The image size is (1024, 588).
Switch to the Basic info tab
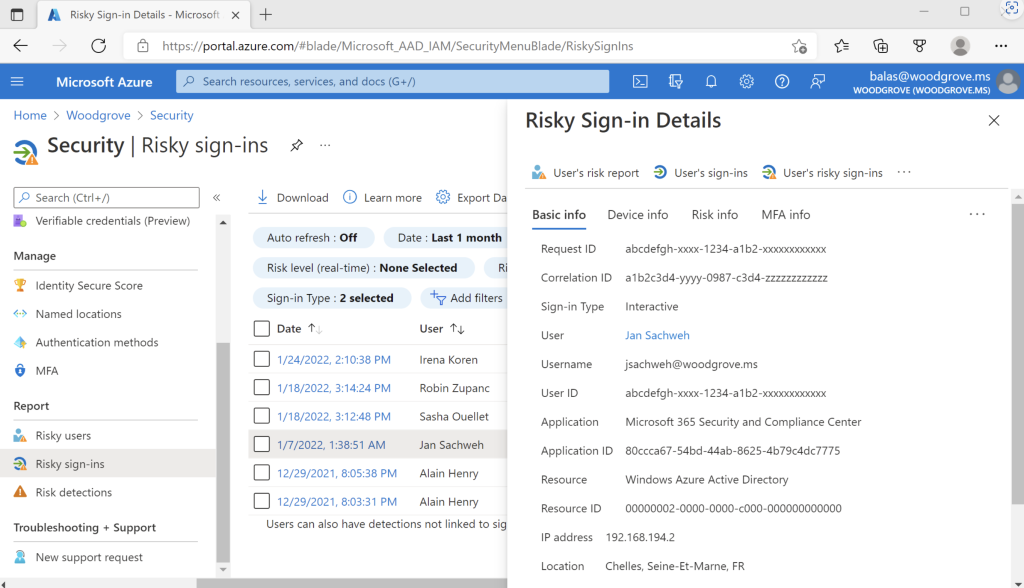[559, 215]
